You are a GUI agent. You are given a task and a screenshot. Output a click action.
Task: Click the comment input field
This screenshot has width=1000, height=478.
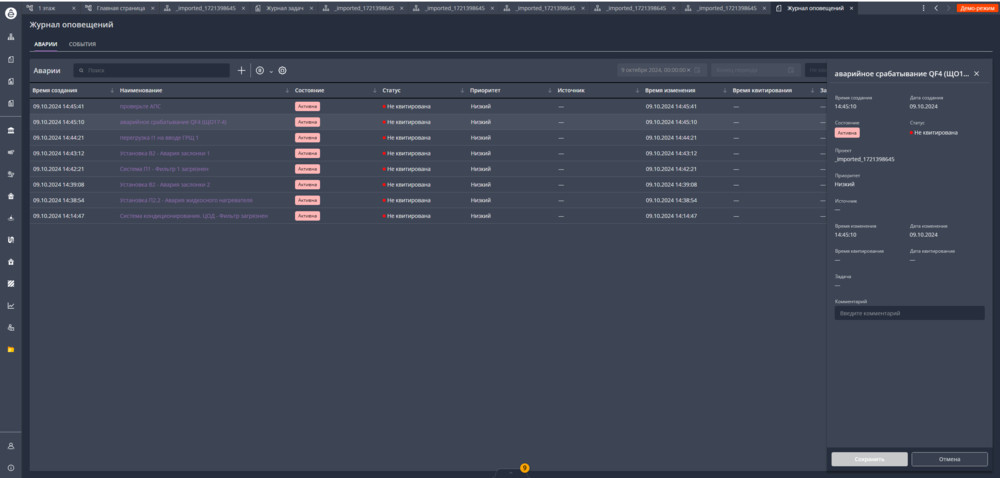909,313
